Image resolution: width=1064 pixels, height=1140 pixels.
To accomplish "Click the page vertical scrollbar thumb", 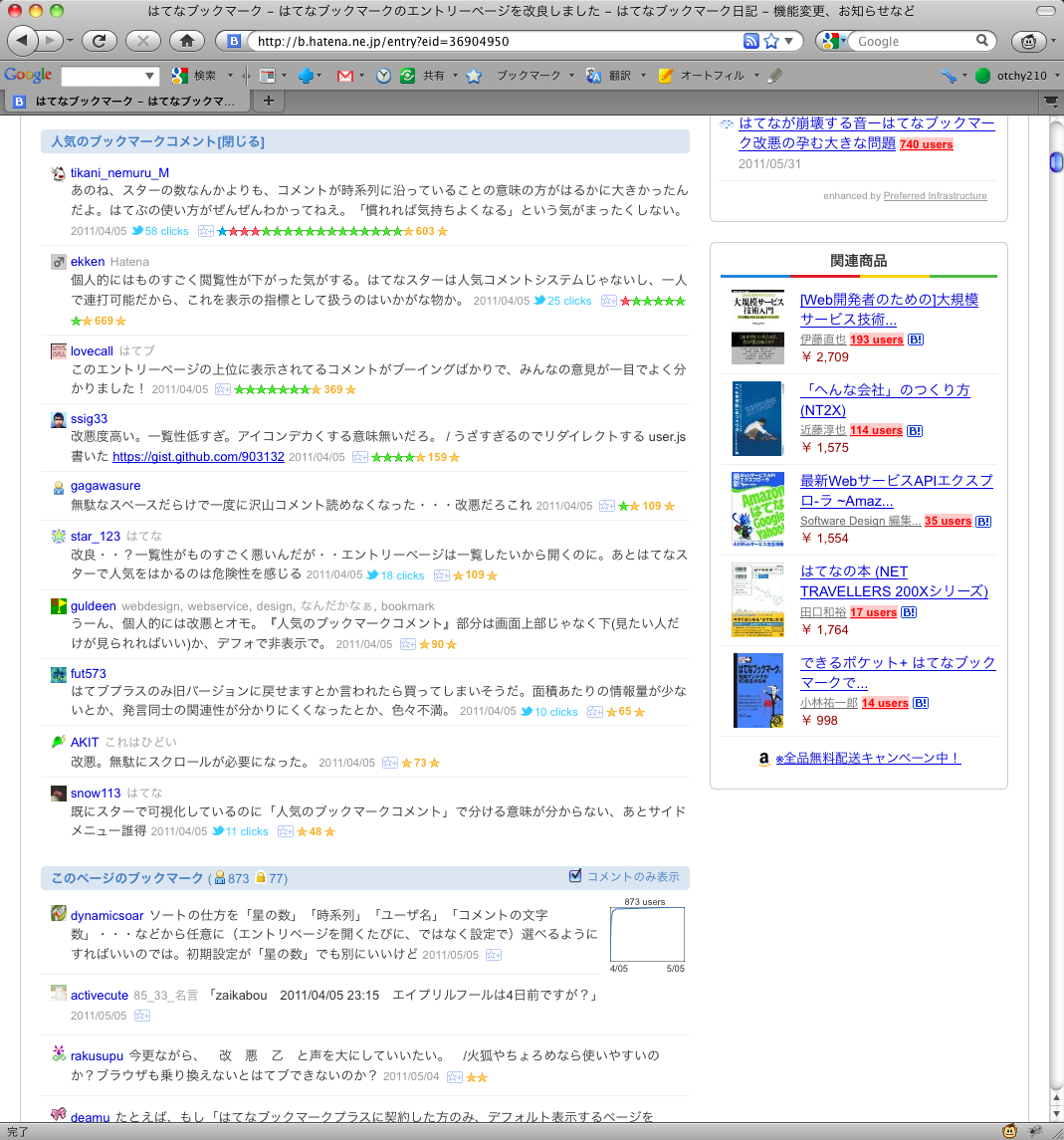I will tap(1056, 161).
